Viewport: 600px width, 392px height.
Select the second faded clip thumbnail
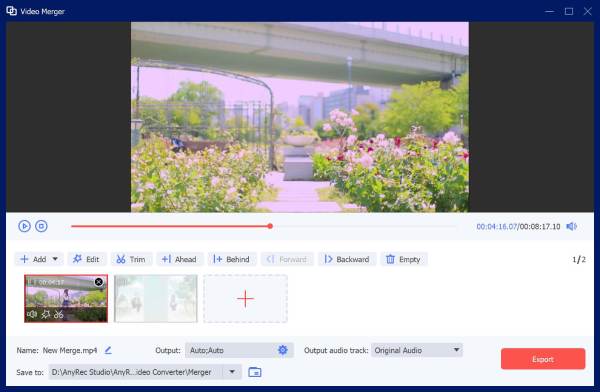[x=156, y=299]
